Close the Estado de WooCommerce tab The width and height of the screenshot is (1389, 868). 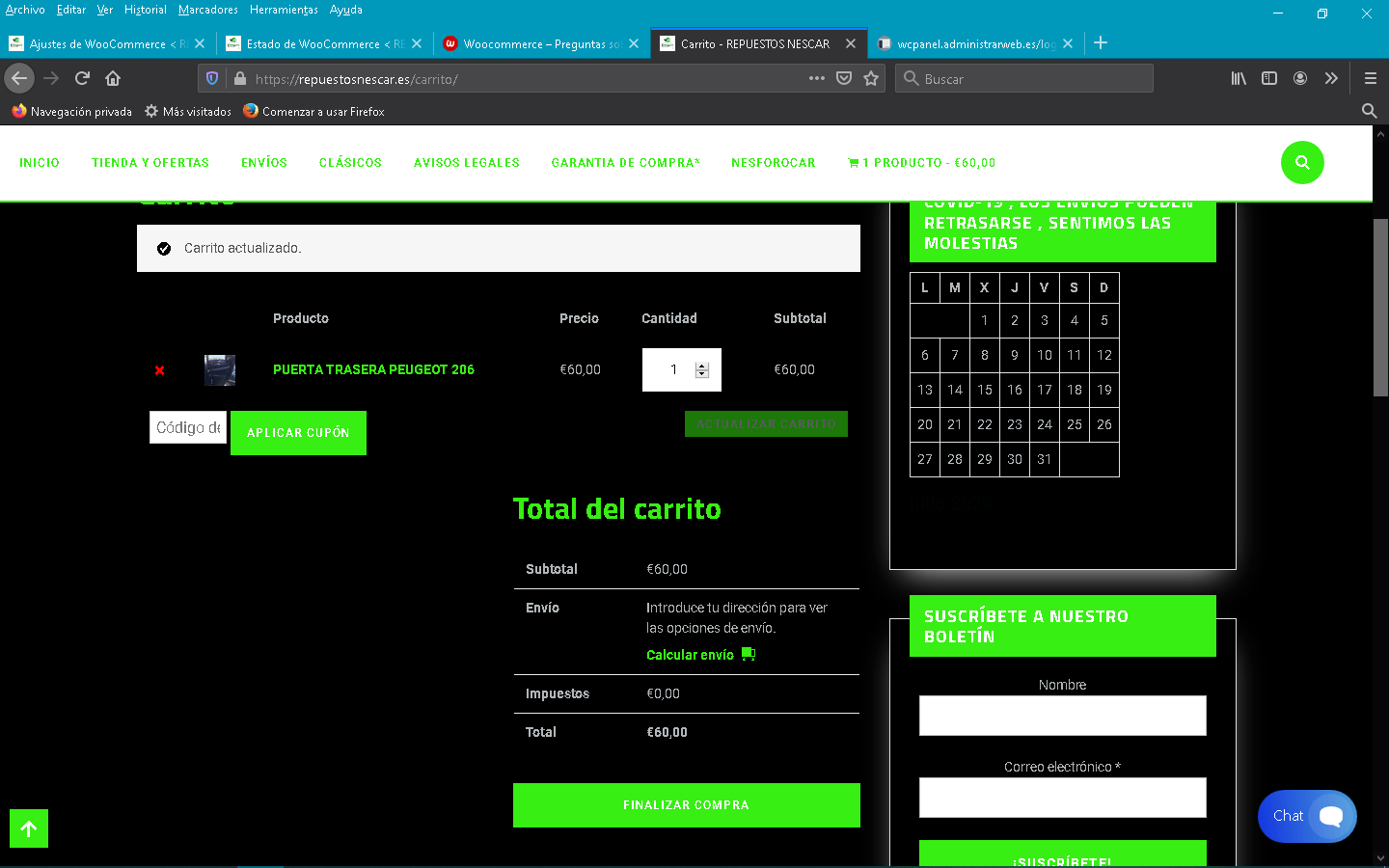[x=417, y=43]
